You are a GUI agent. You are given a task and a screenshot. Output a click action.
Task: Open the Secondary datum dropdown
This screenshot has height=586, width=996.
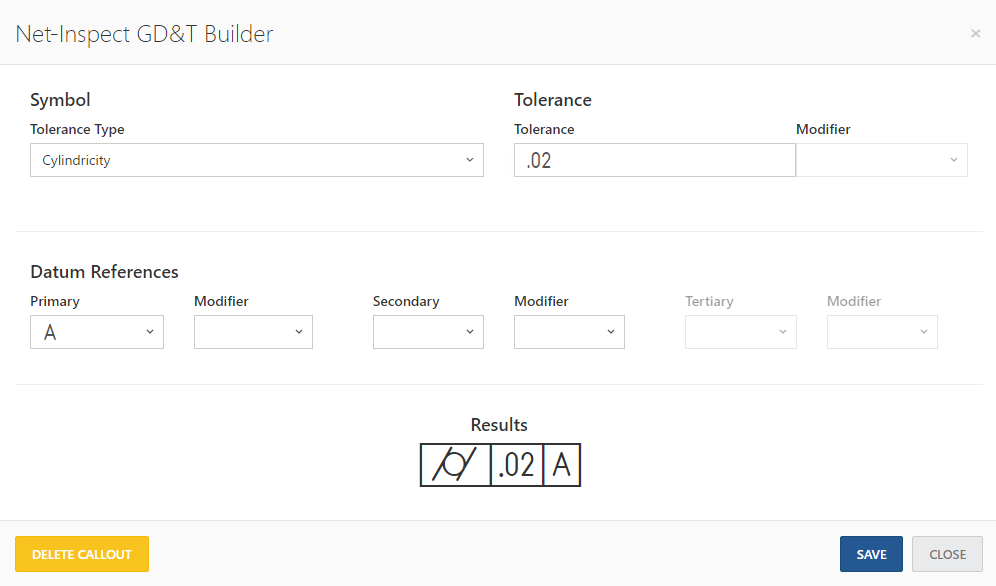pos(428,332)
